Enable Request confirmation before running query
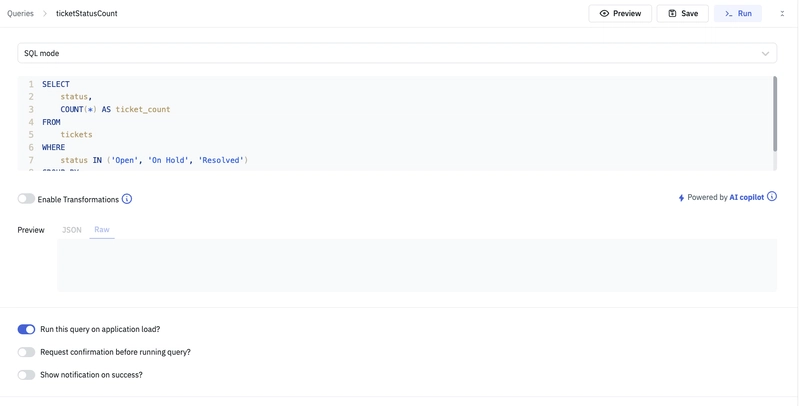This screenshot has width=800, height=406. click(x=26, y=352)
